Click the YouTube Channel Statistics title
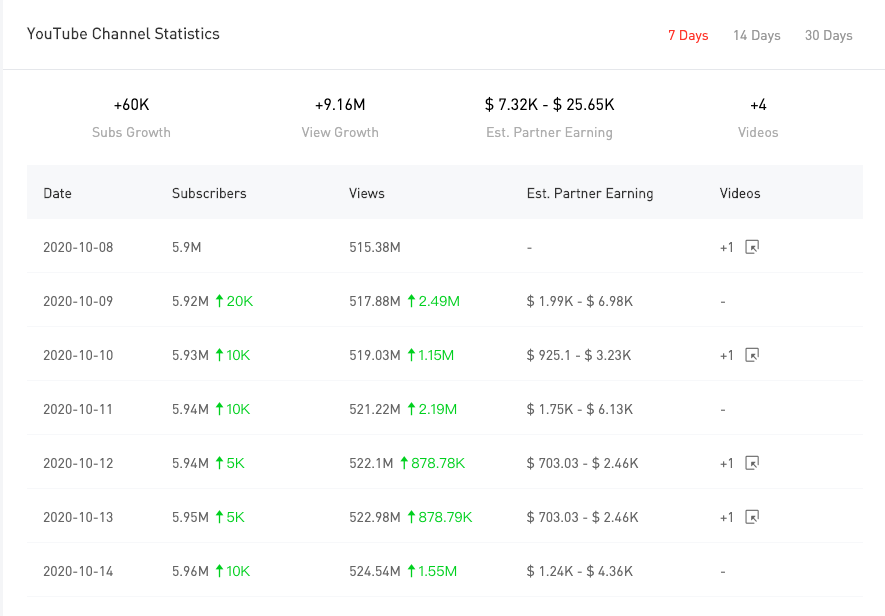This screenshot has height=616, width=885. click(x=123, y=34)
